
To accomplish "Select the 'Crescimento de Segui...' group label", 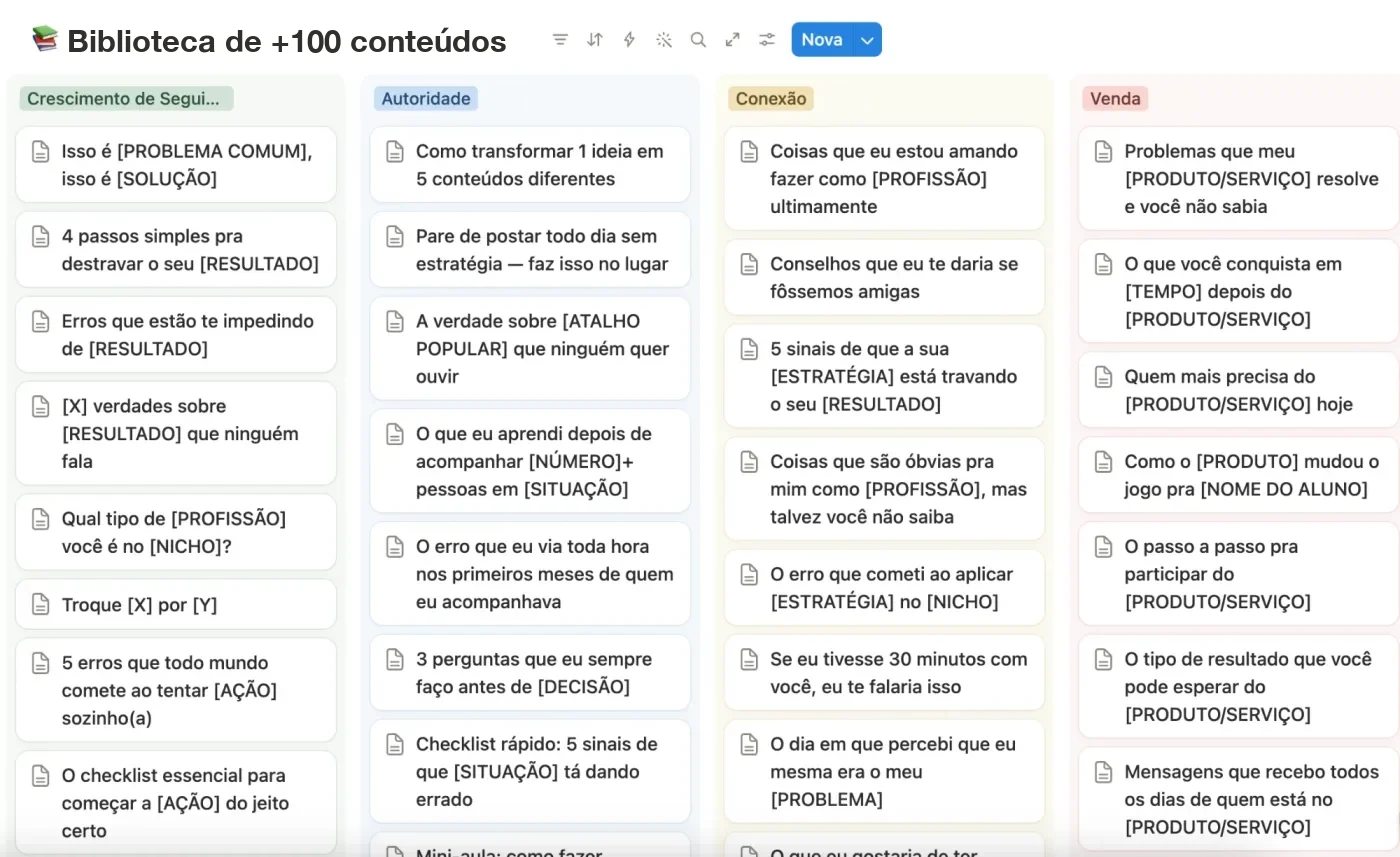I will (126, 99).
